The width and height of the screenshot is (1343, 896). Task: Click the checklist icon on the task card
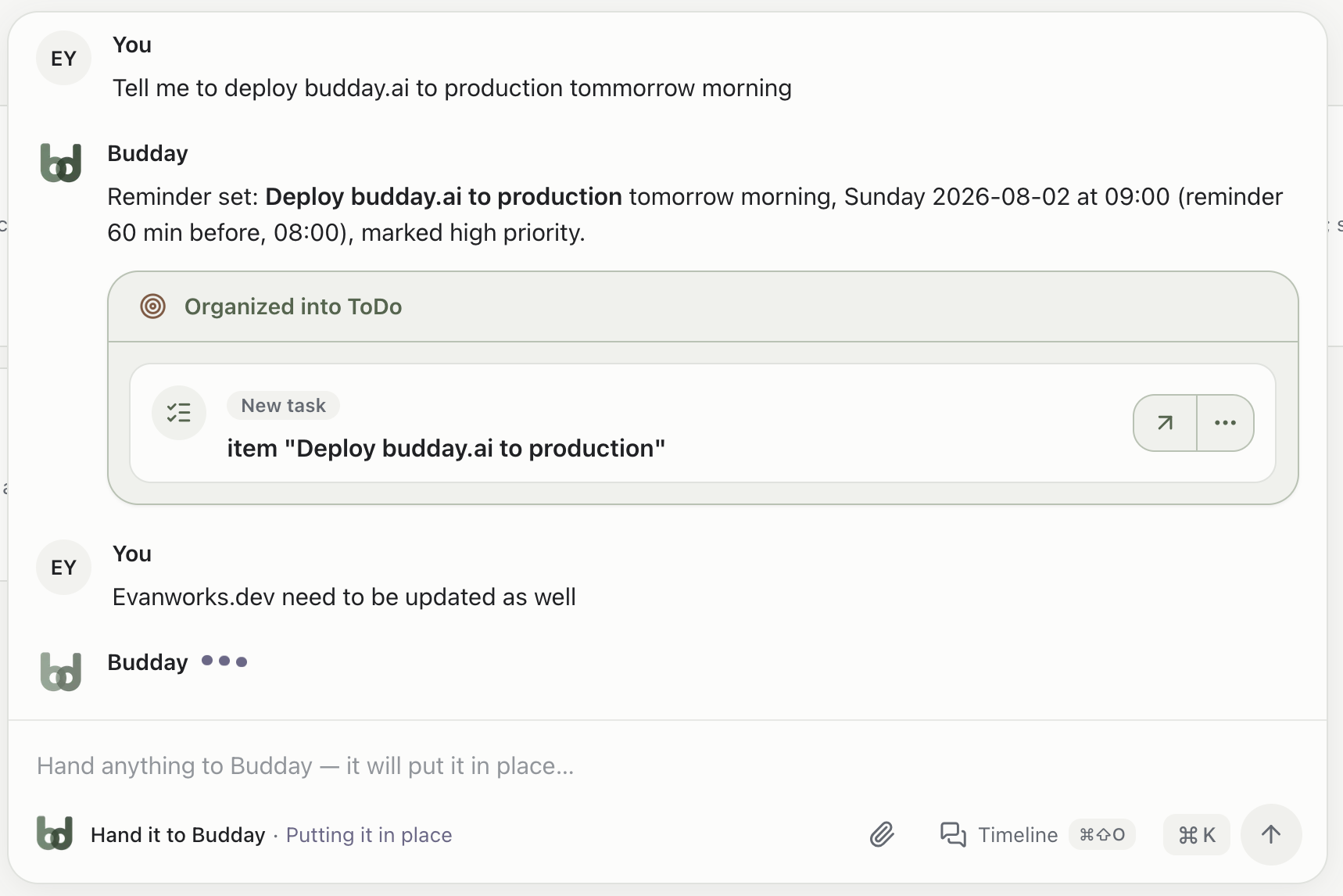point(179,413)
